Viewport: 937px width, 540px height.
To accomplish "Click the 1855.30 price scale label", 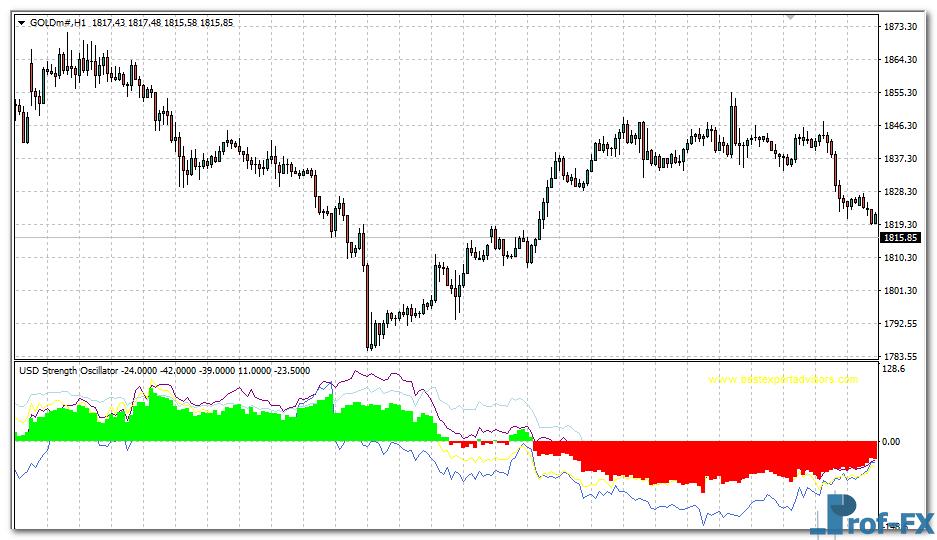I will point(901,93).
